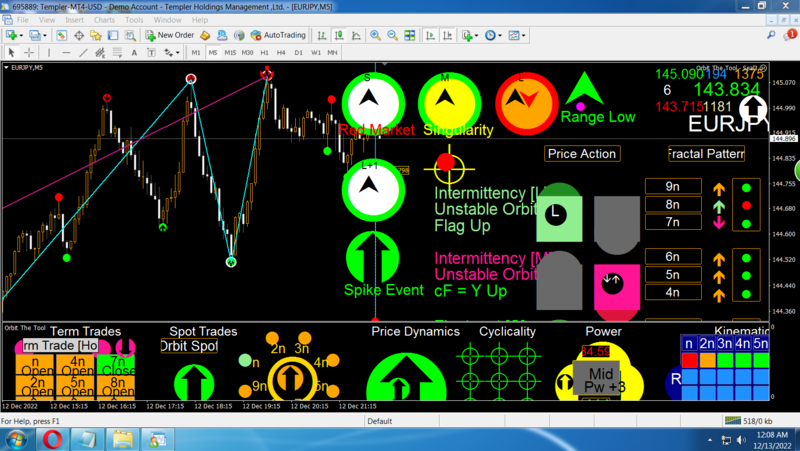This screenshot has width=800, height=451.
Task: Draw a vertical line
Action: pyautogui.click(x=49, y=53)
